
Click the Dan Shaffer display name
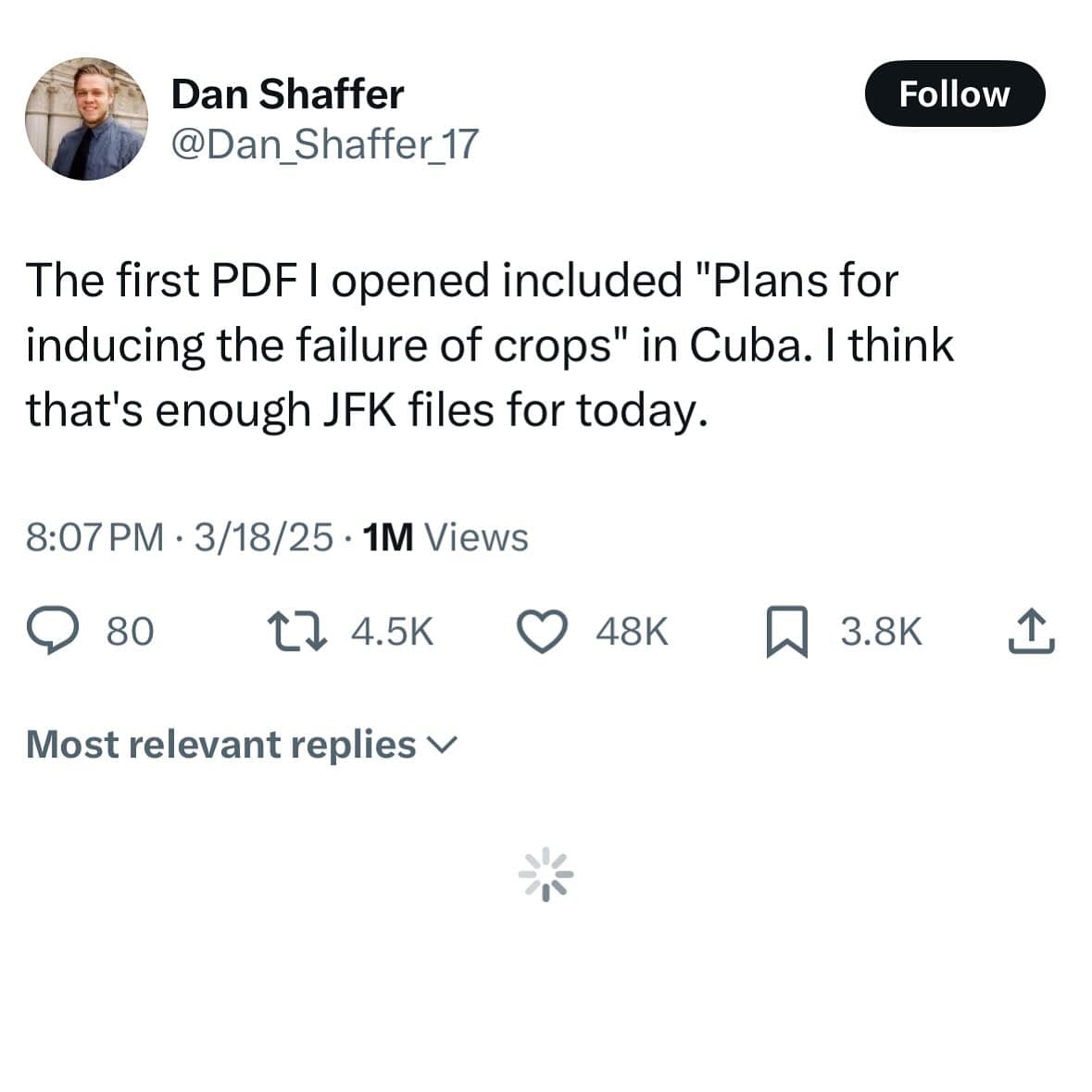(287, 94)
